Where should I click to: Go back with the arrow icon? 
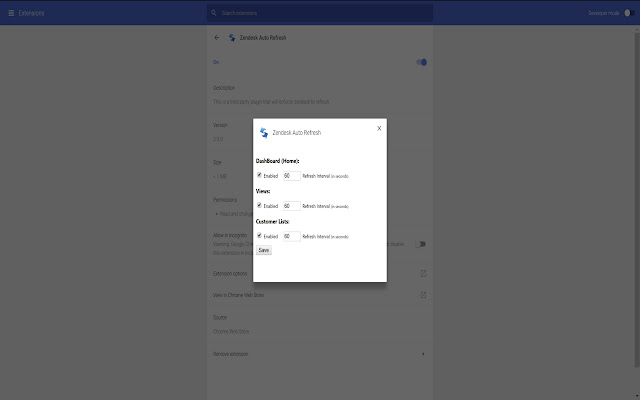217,38
